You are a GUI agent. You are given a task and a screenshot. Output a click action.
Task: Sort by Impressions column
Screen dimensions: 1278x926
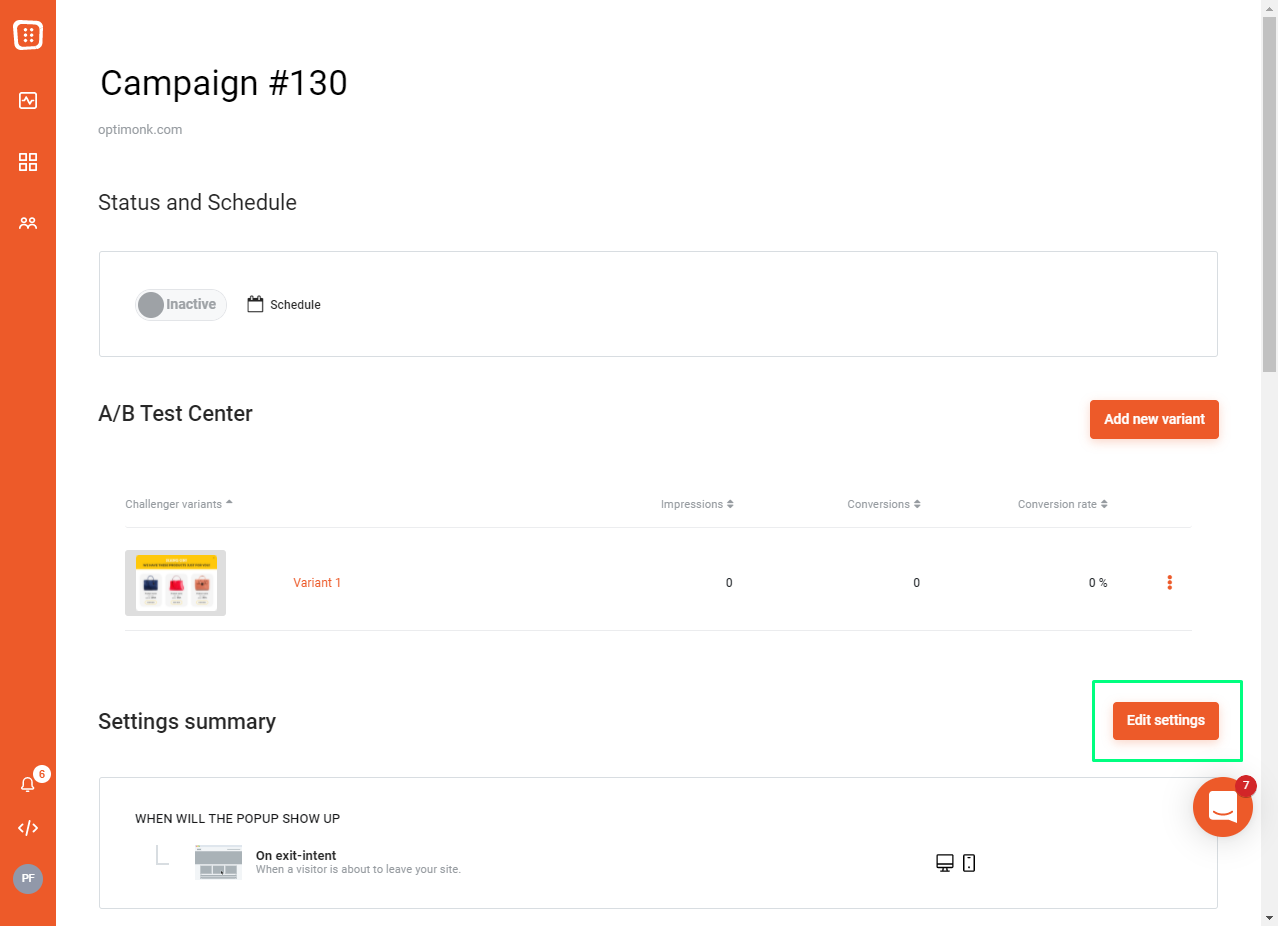[697, 504]
